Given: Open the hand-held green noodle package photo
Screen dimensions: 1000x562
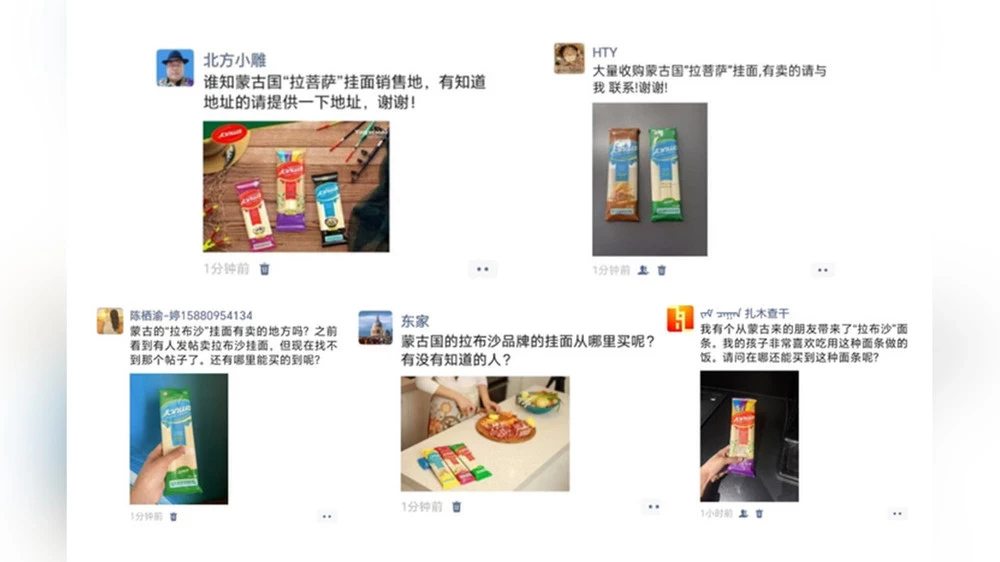Looking at the screenshot, I should (x=179, y=439).
